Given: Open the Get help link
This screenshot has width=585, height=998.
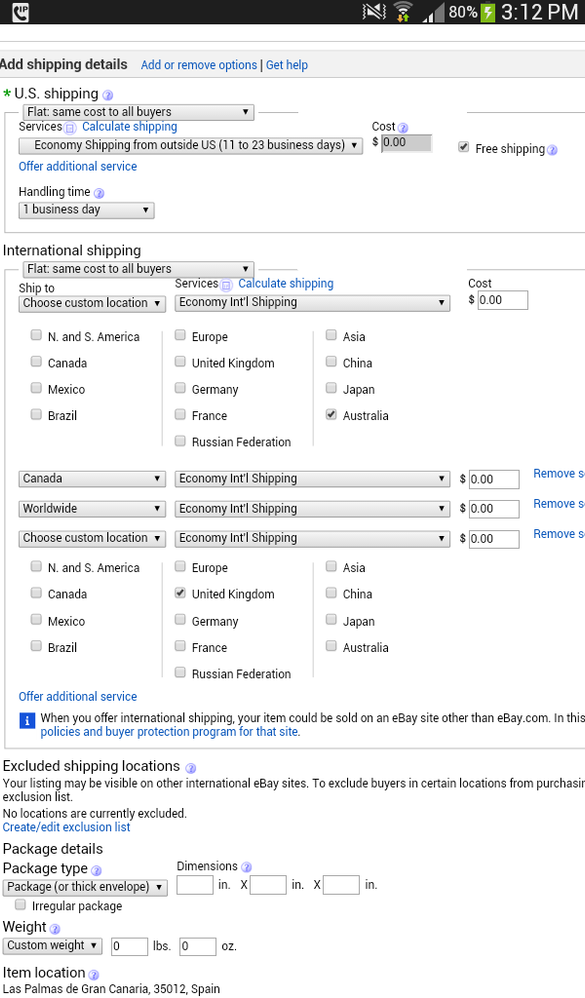Looking at the screenshot, I should (x=286, y=65).
